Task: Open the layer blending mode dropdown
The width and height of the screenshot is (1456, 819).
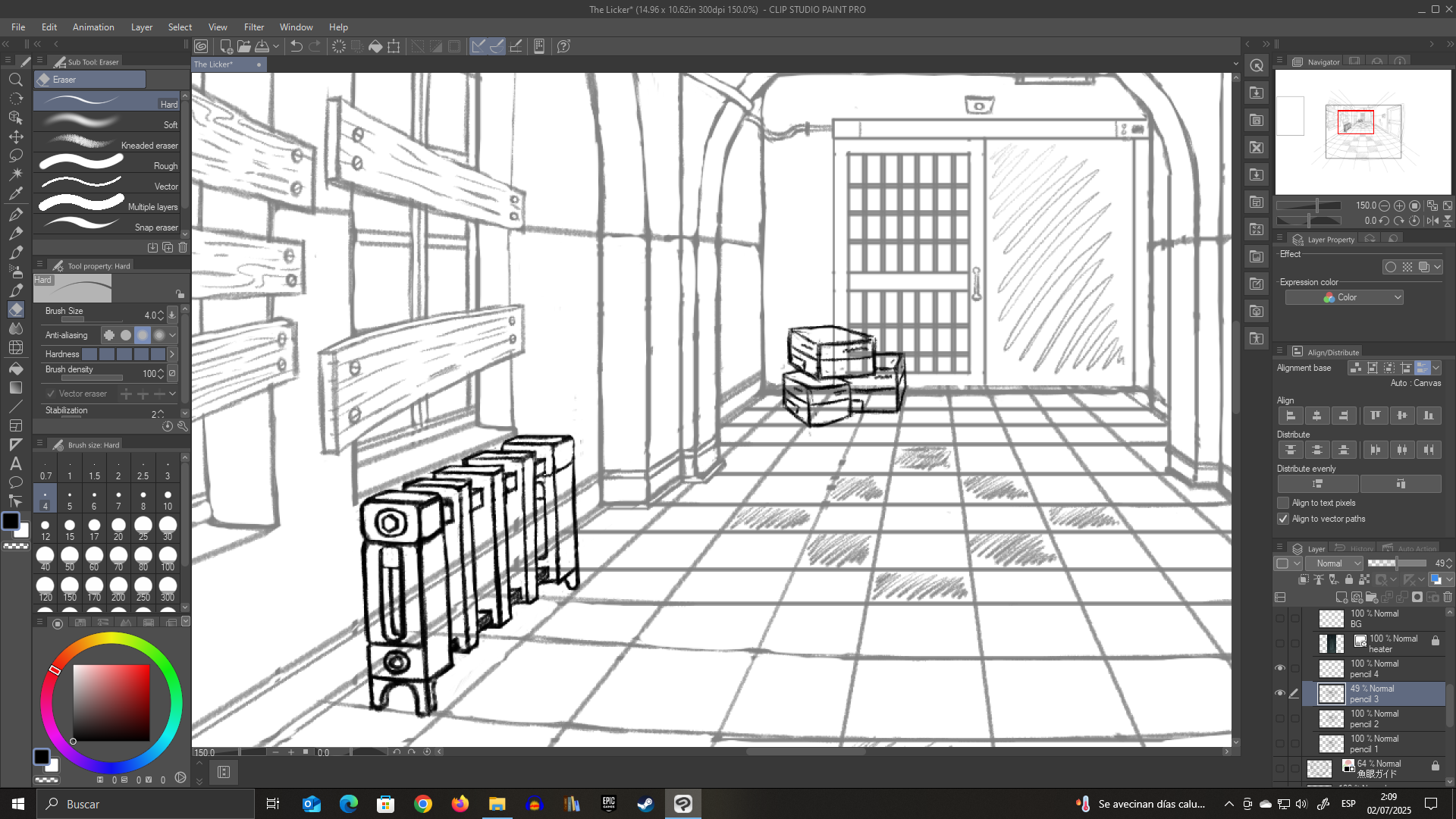Action: [x=1335, y=563]
